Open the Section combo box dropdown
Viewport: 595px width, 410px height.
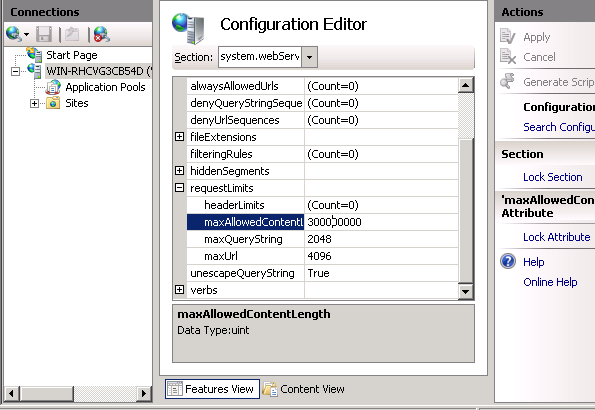point(309,57)
